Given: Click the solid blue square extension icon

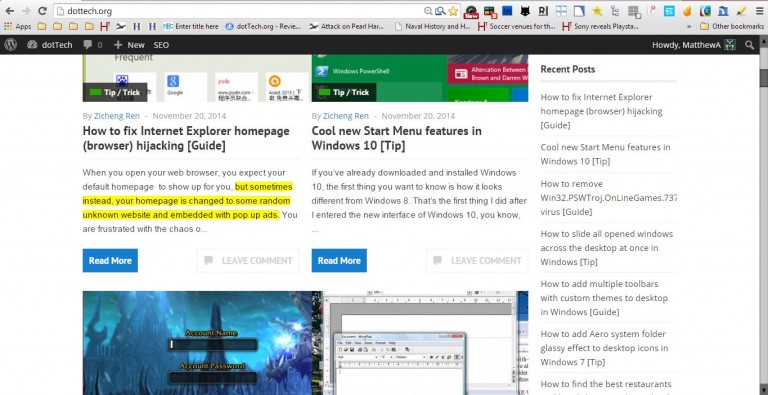Looking at the screenshot, I should tap(507, 11).
